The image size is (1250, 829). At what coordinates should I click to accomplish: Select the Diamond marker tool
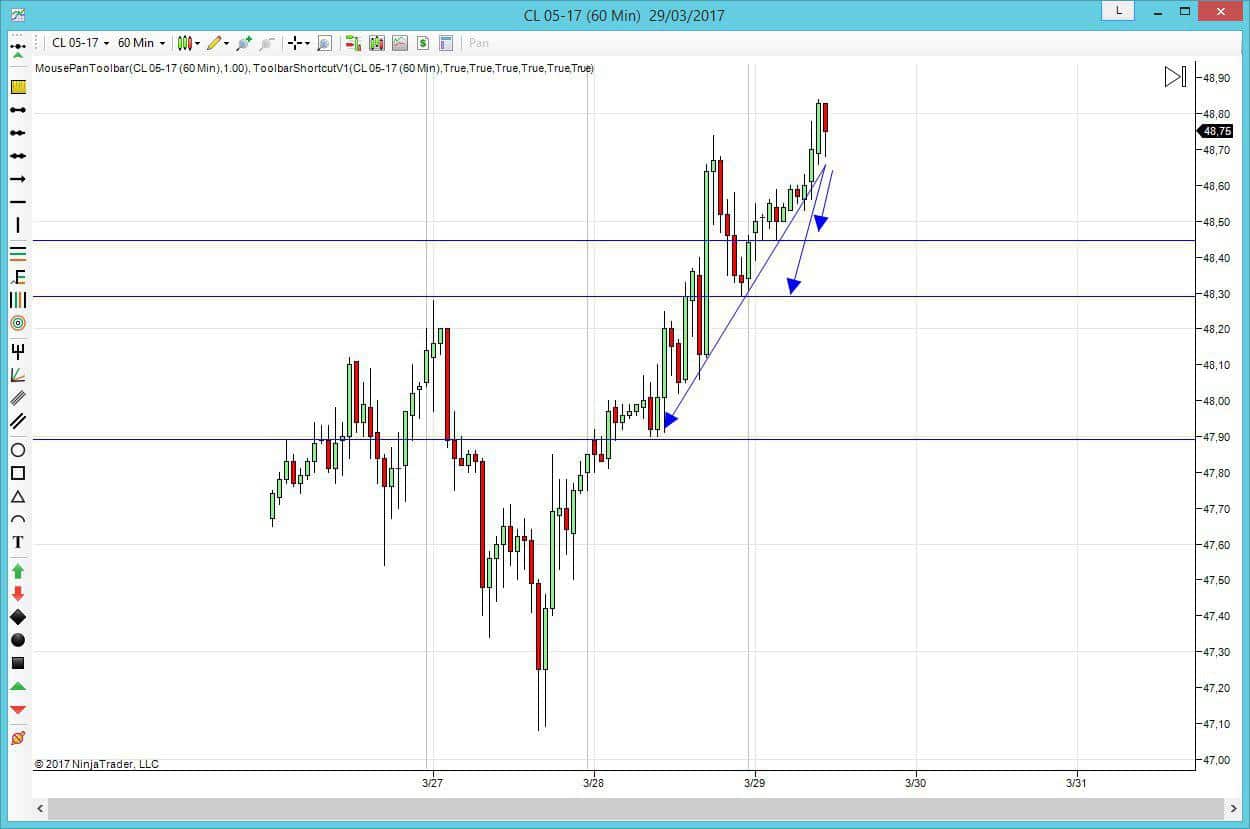(18, 617)
